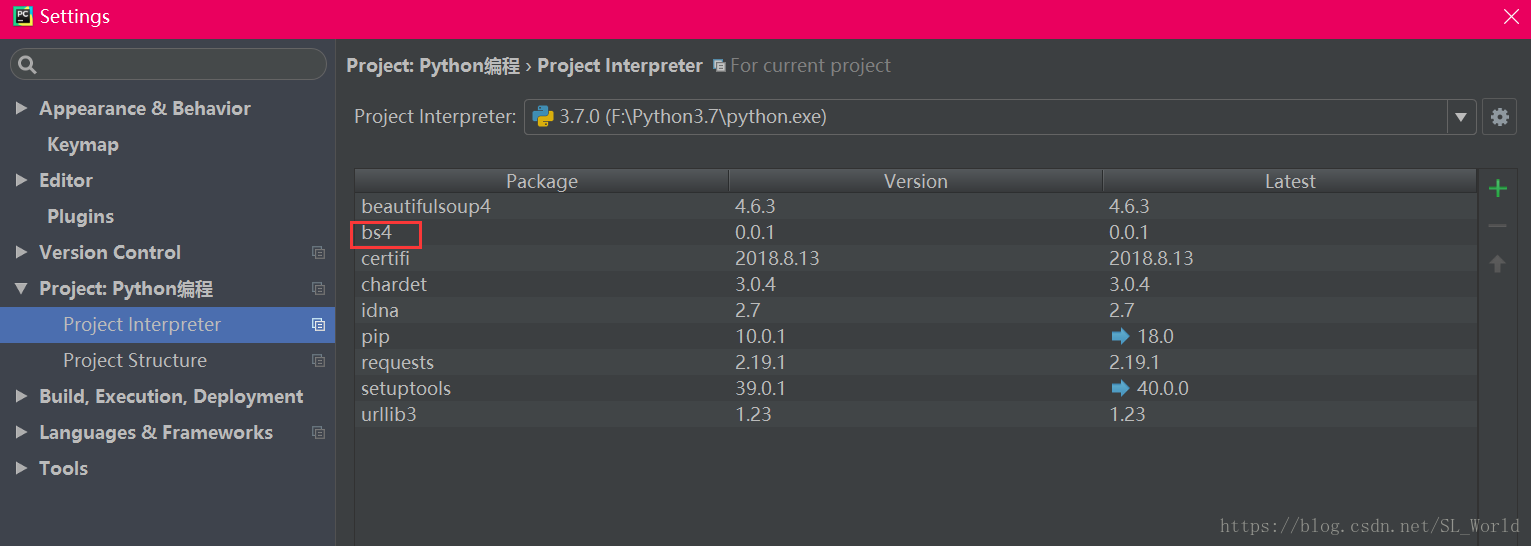Image resolution: width=1531 pixels, height=546 pixels.
Task: Click copy icon beside Languages & Frameworks
Action: [318, 433]
